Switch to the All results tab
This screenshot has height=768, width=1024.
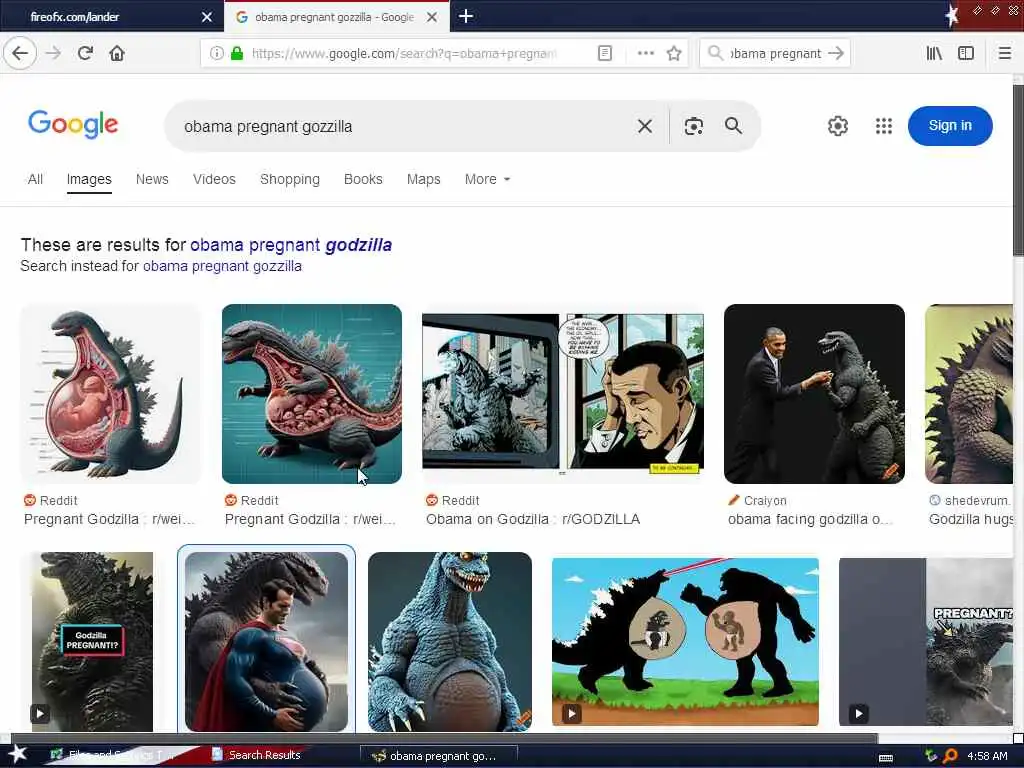click(35, 179)
